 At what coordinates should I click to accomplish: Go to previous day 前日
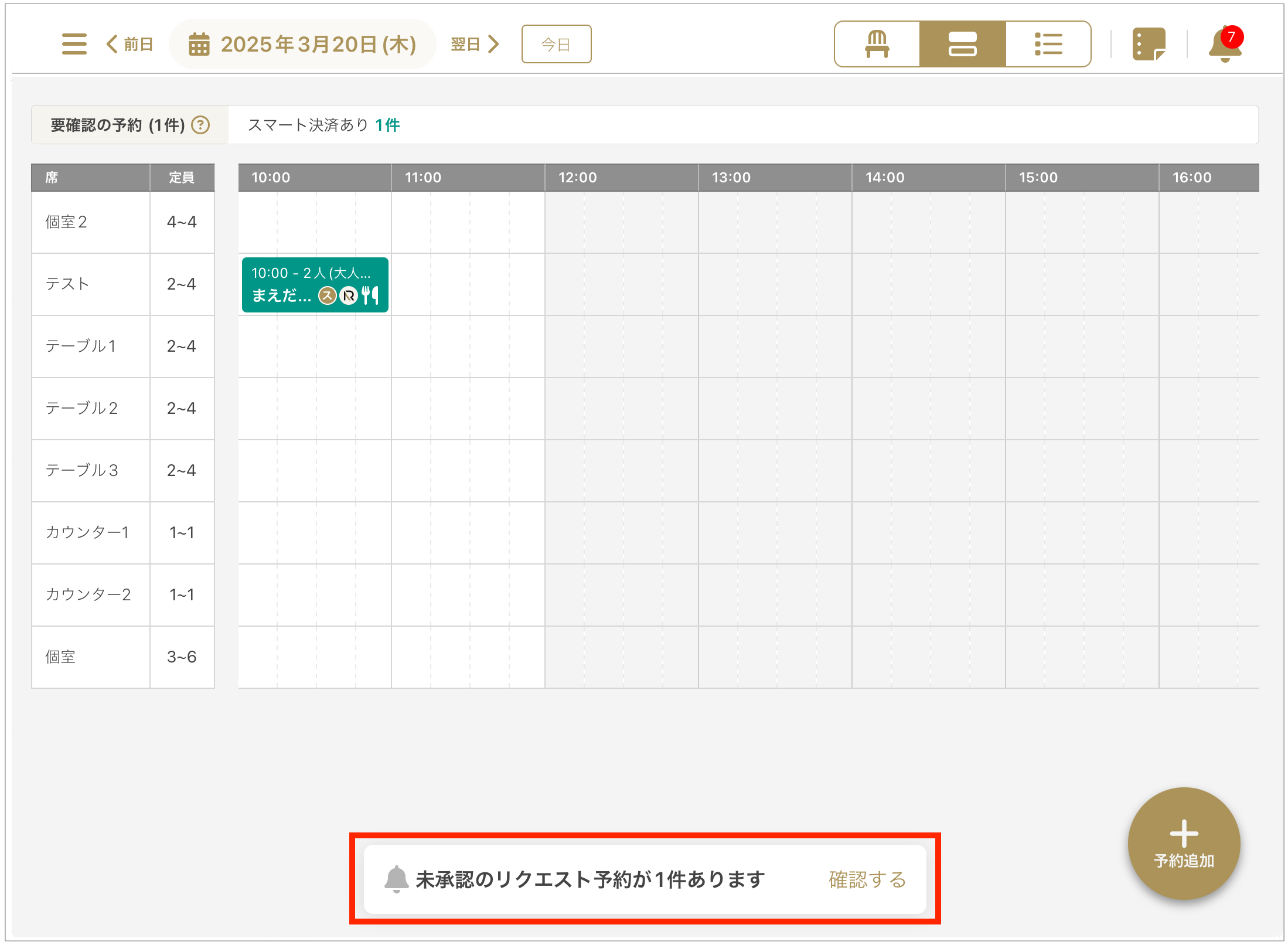point(130,44)
